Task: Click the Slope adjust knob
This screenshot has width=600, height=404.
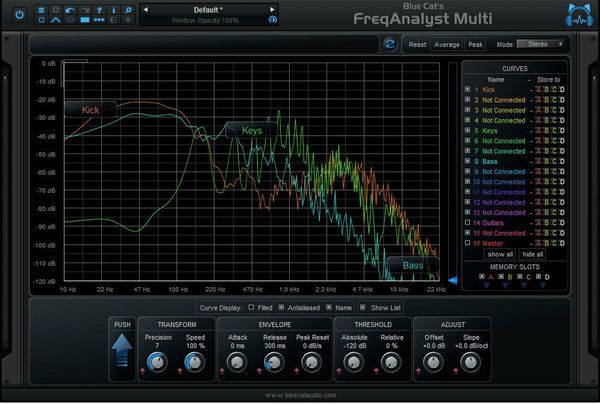Action: [471, 362]
